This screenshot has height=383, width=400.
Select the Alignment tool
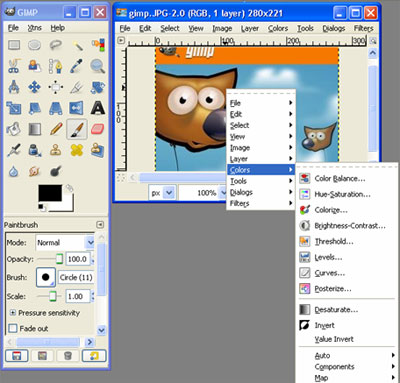(x=56, y=87)
